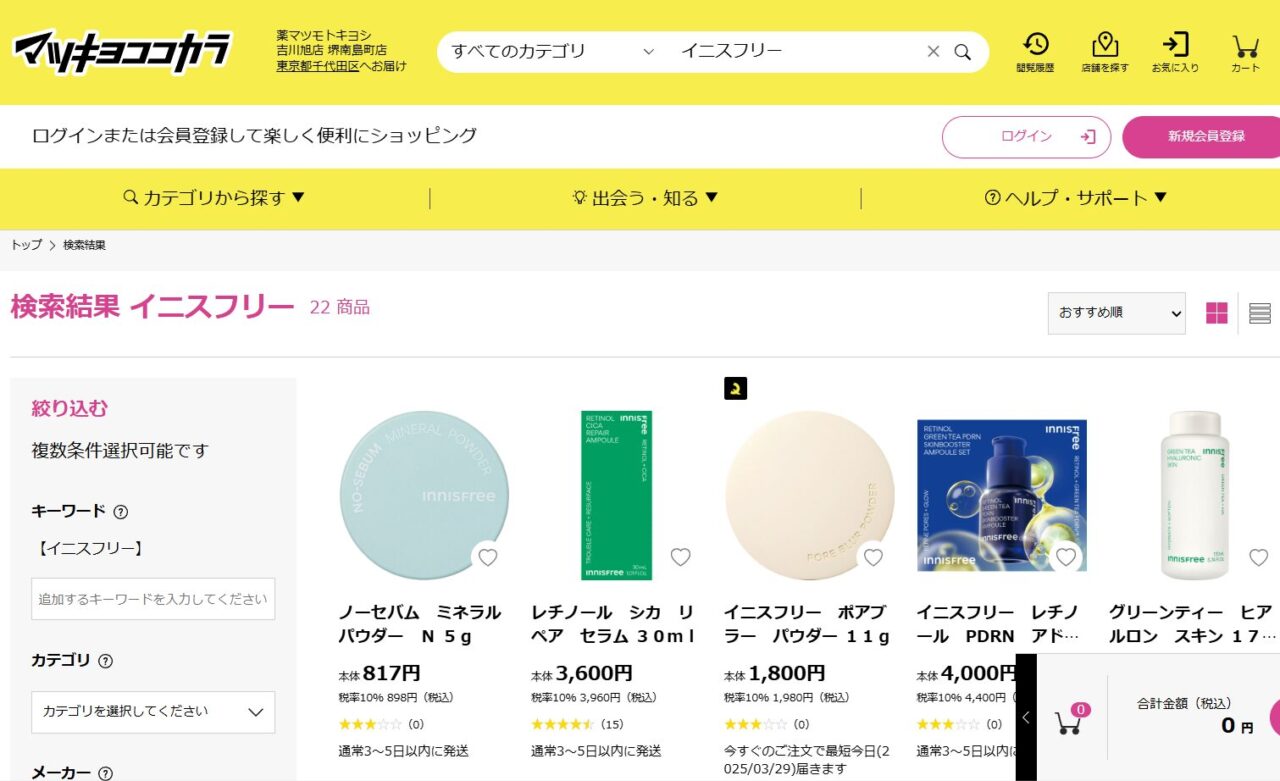Click イニスフリー レチノール PDRN title
This screenshot has width=1280, height=781.
[x=998, y=624]
